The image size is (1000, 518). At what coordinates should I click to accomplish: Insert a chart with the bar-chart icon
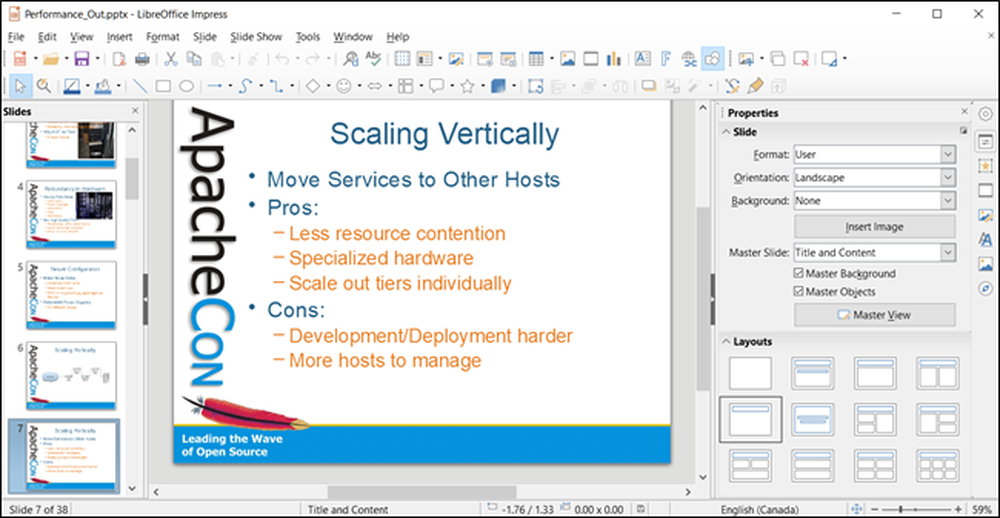click(614, 59)
